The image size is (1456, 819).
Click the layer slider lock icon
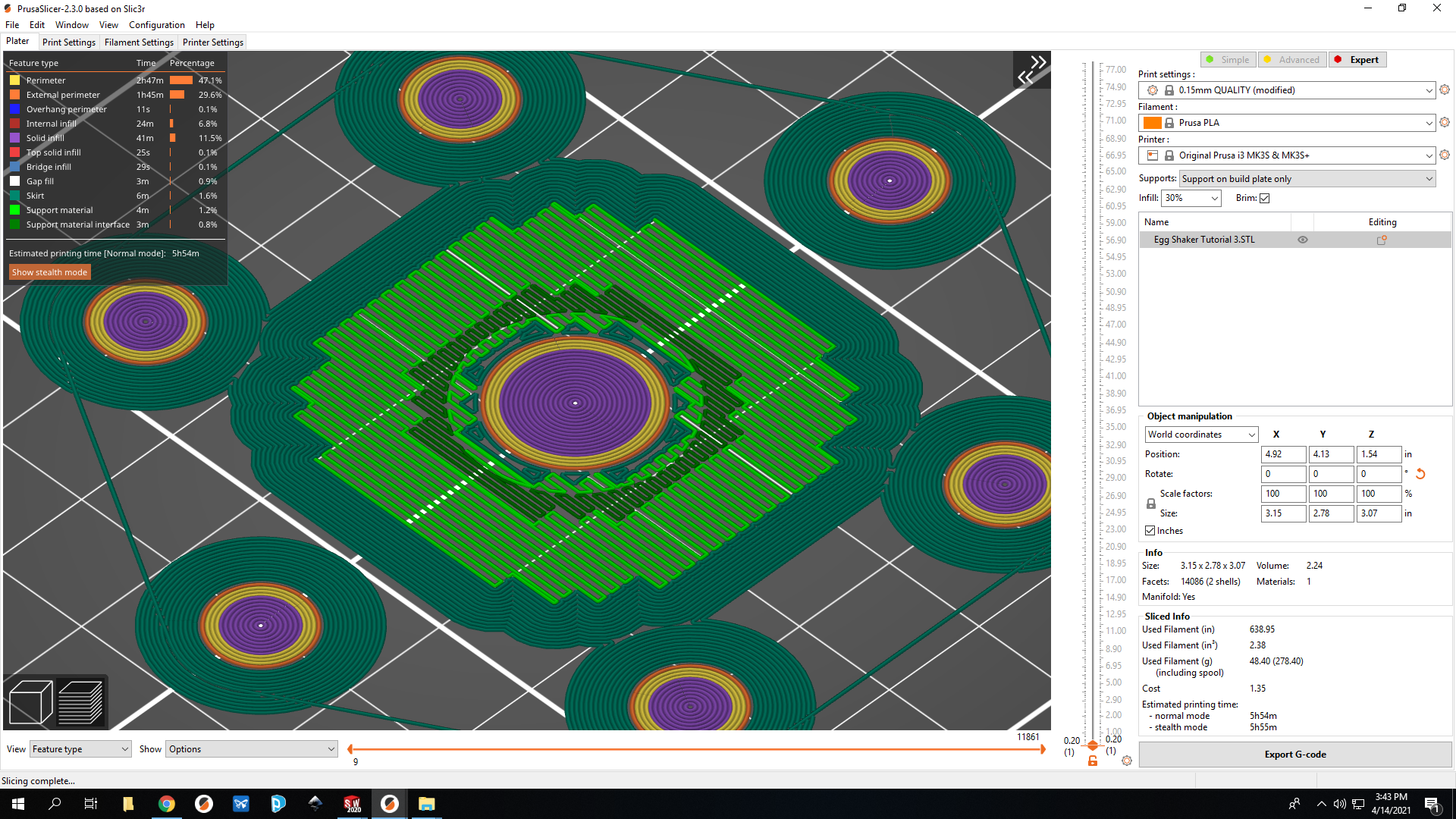1093,761
